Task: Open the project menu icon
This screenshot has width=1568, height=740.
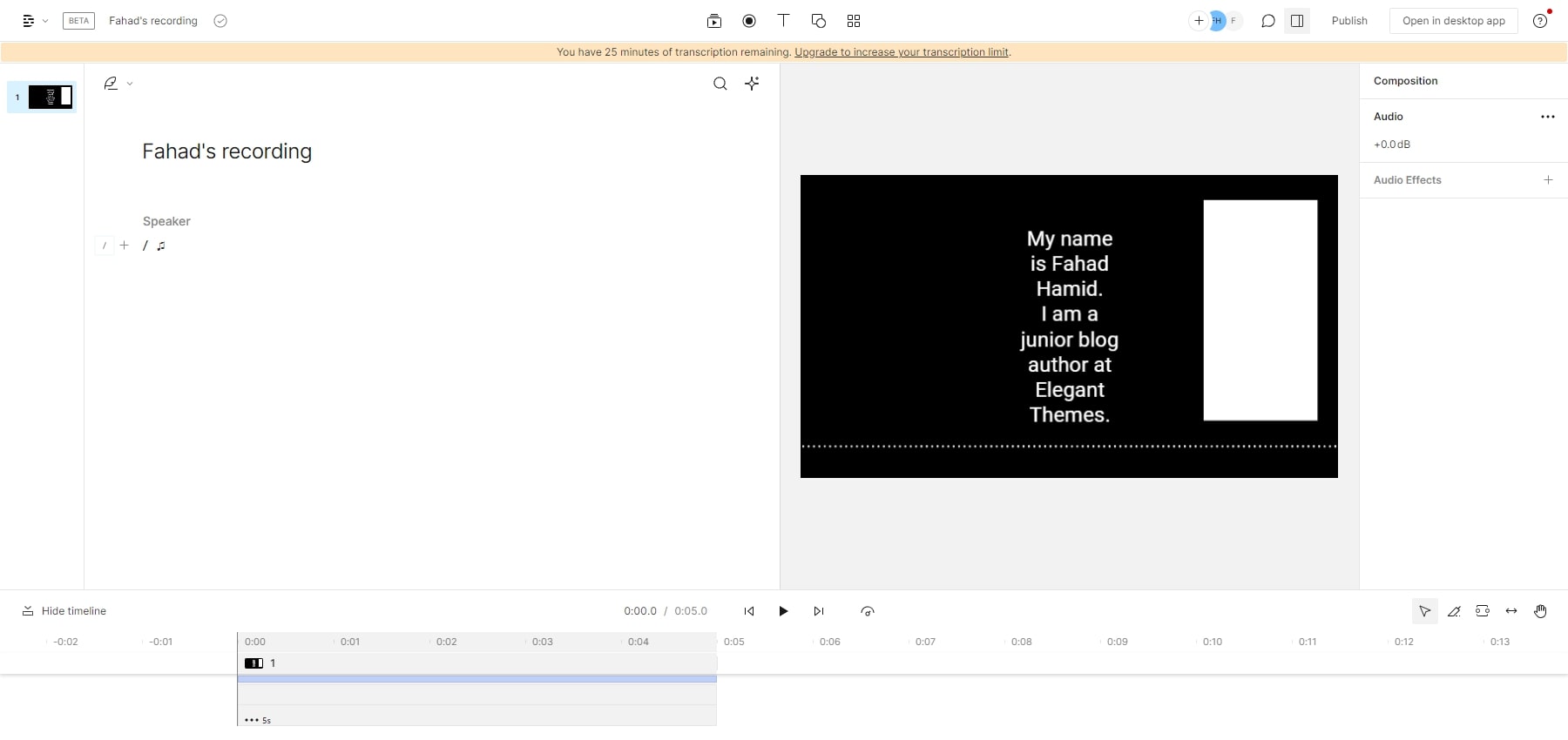Action: [29, 21]
